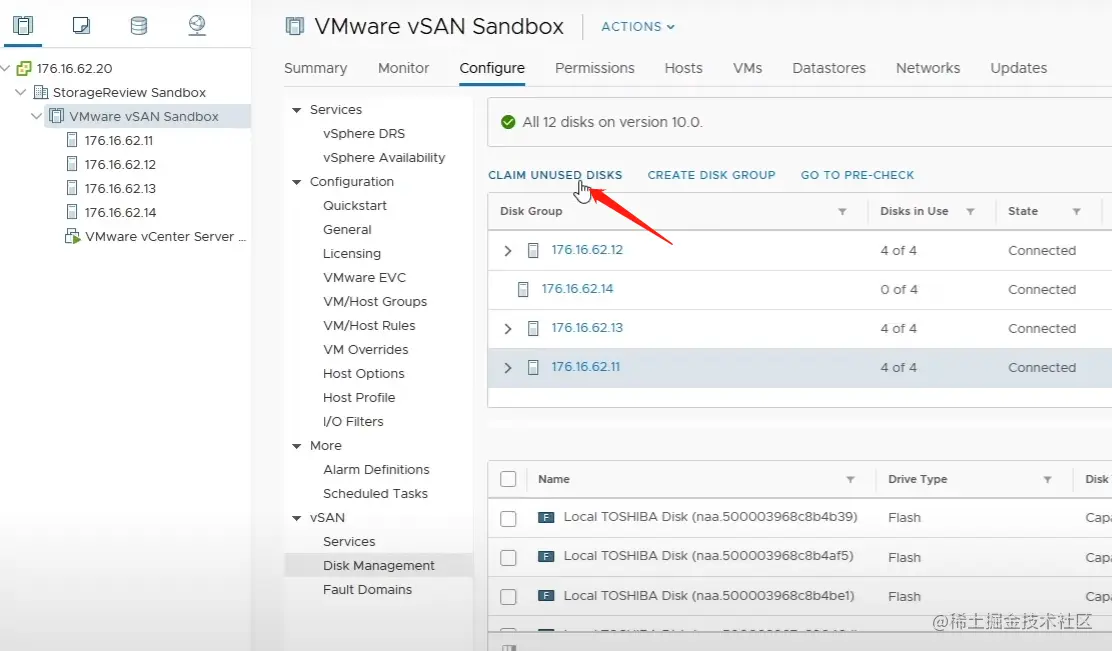Switch to the Hosts tab
This screenshot has height=651, width=1112.
click(x=684, y=68)
